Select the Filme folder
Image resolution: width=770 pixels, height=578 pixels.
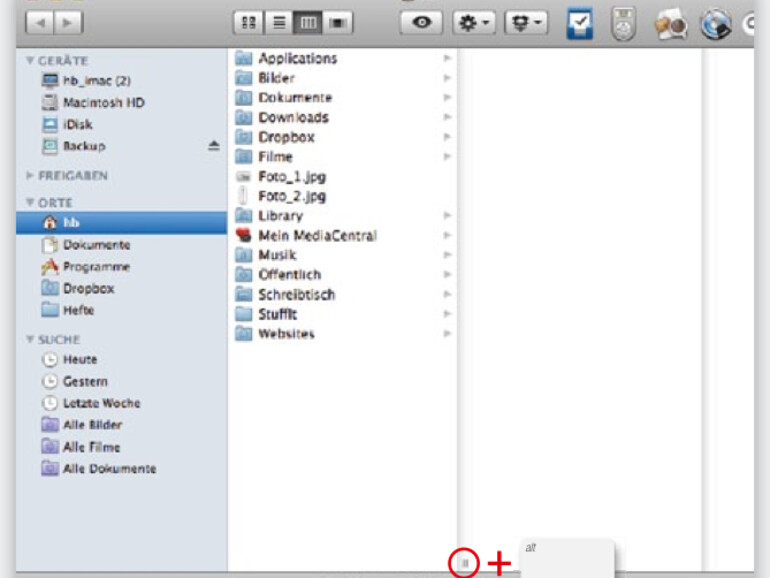(343, 156)
